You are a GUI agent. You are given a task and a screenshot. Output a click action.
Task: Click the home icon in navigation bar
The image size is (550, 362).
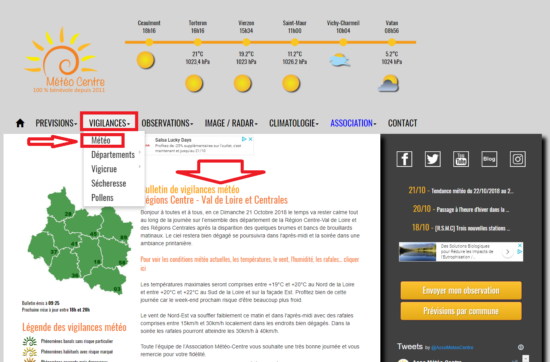tap(20, 123)
